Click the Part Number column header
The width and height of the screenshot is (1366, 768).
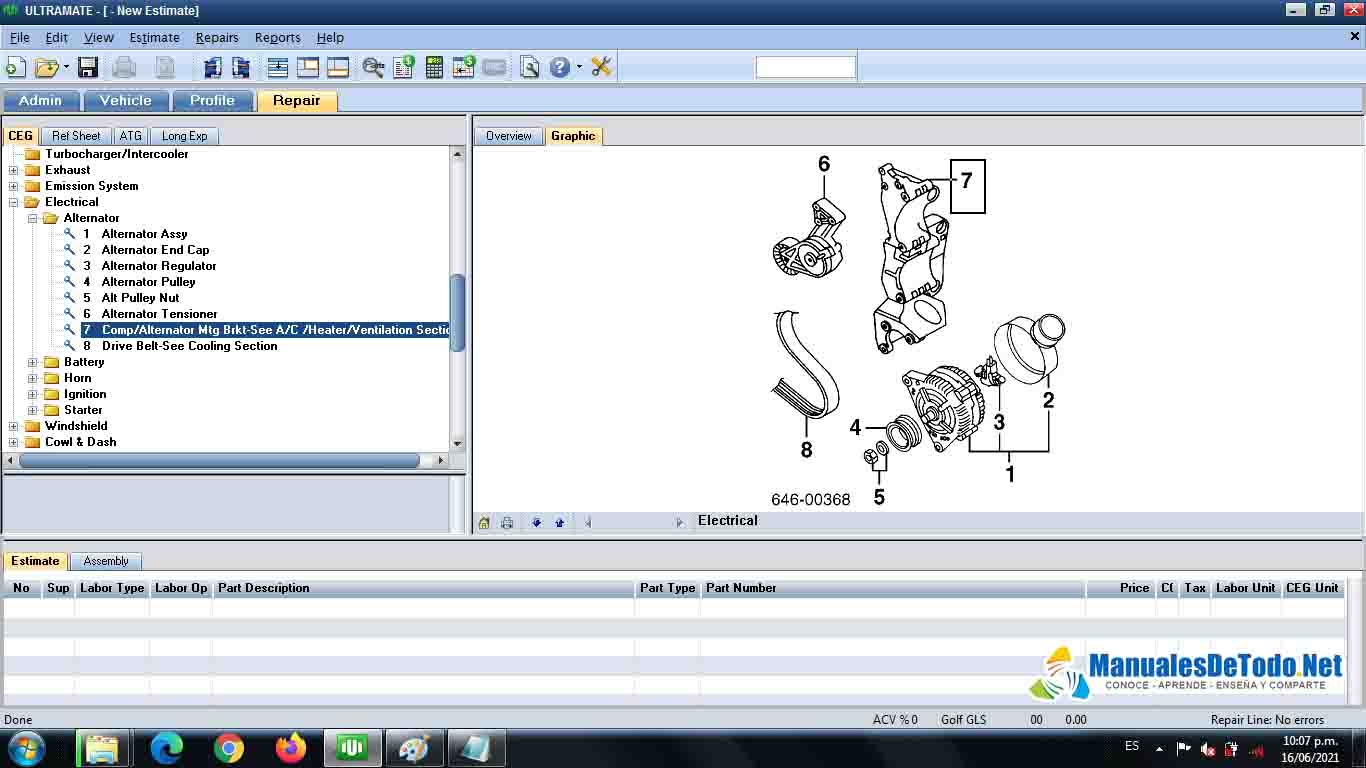(x=893, y=588)
